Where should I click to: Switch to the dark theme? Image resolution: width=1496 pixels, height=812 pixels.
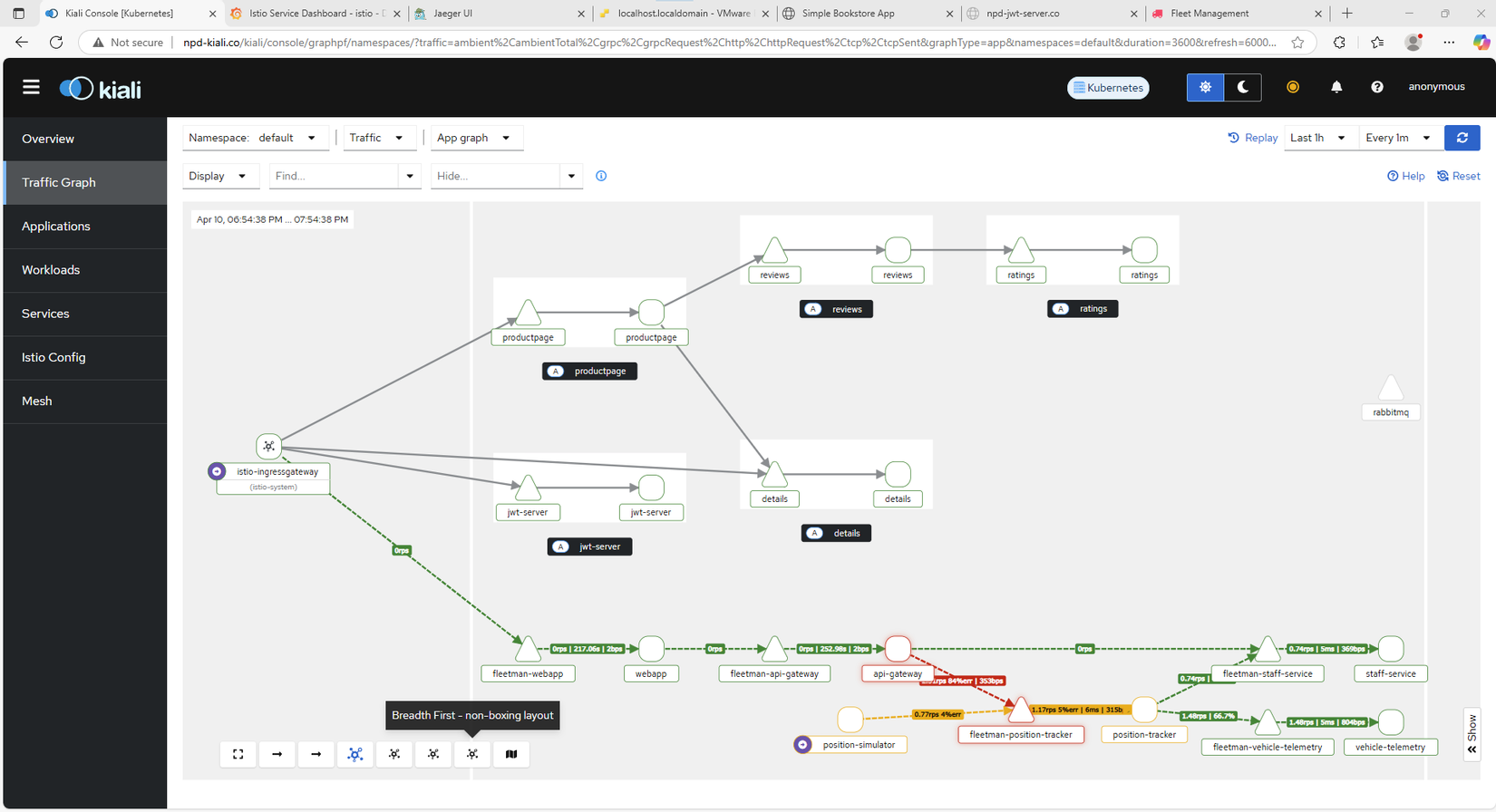(1243, 87)
